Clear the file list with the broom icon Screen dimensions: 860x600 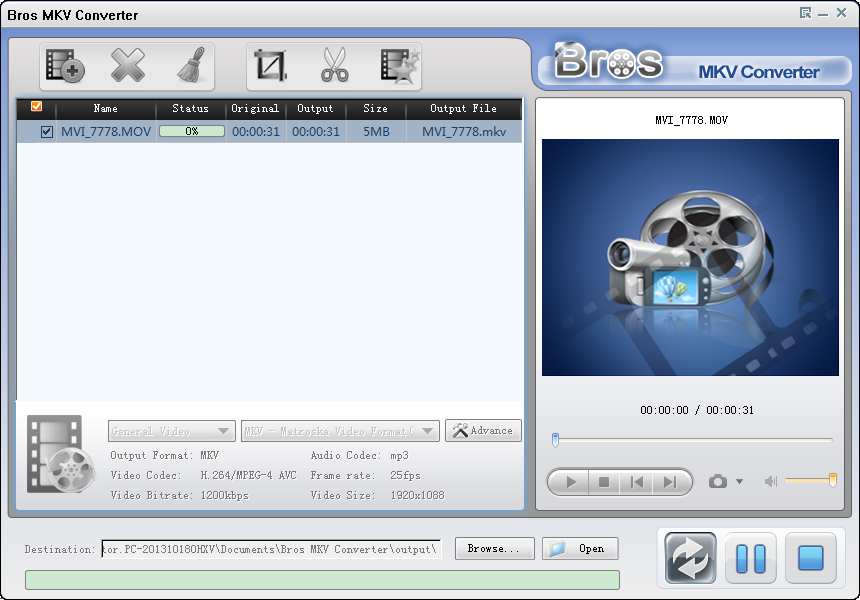point(191,65)
